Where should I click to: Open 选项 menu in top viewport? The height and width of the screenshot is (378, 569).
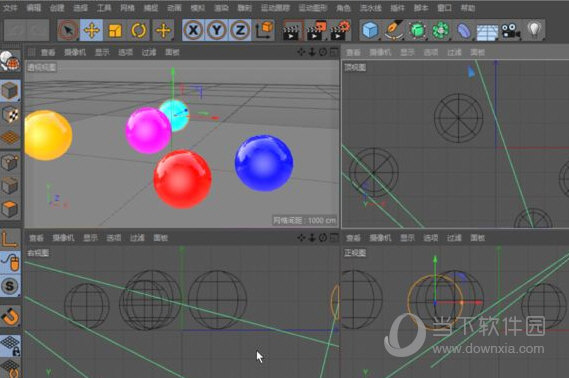coord(431,53)
